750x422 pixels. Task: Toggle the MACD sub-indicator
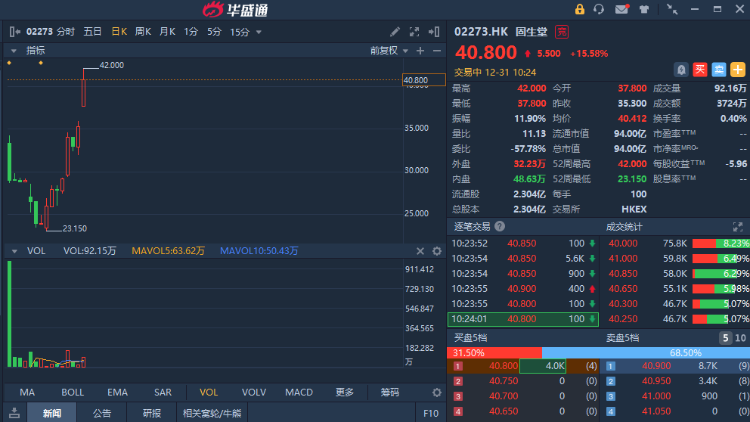(x=299, y=392)
